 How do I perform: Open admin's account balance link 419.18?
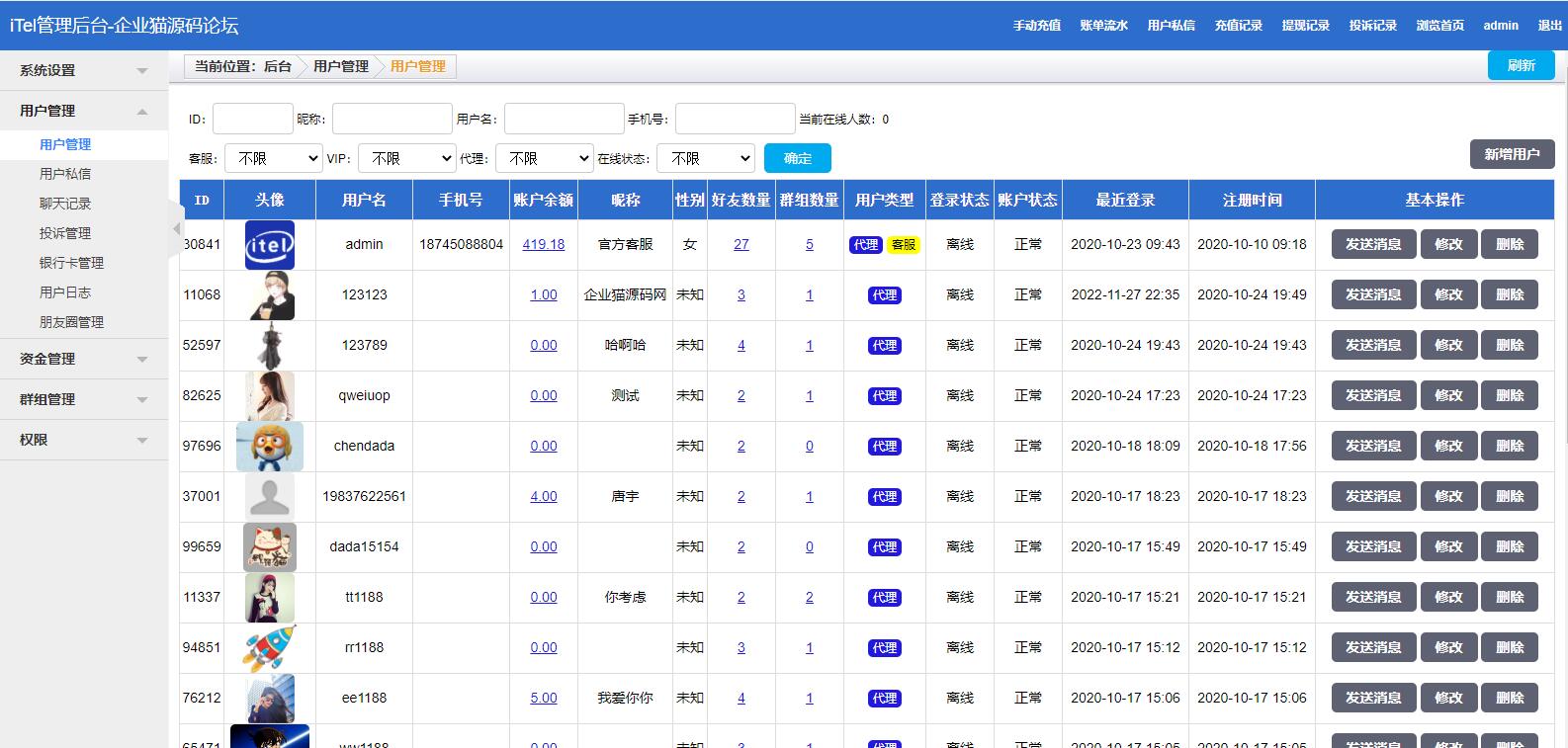[x=543, y=245]
